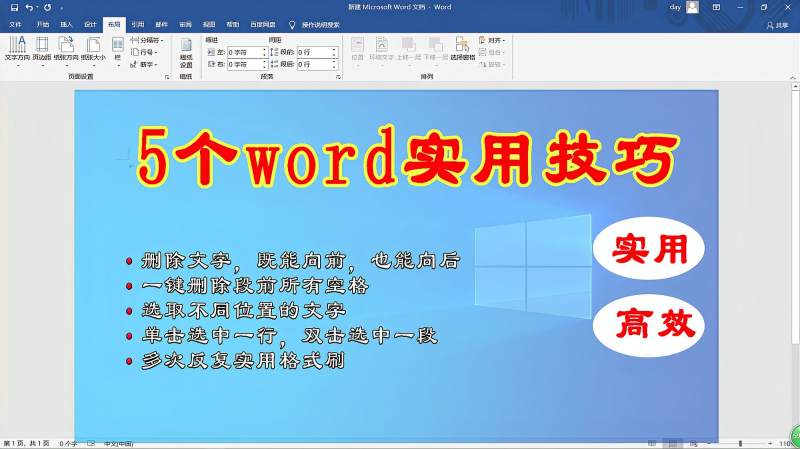Image resolution: width=800 pixels, height=449 pixels.
Task: Click the 上移一层 bring forward icon
Action: click(409, 50)
